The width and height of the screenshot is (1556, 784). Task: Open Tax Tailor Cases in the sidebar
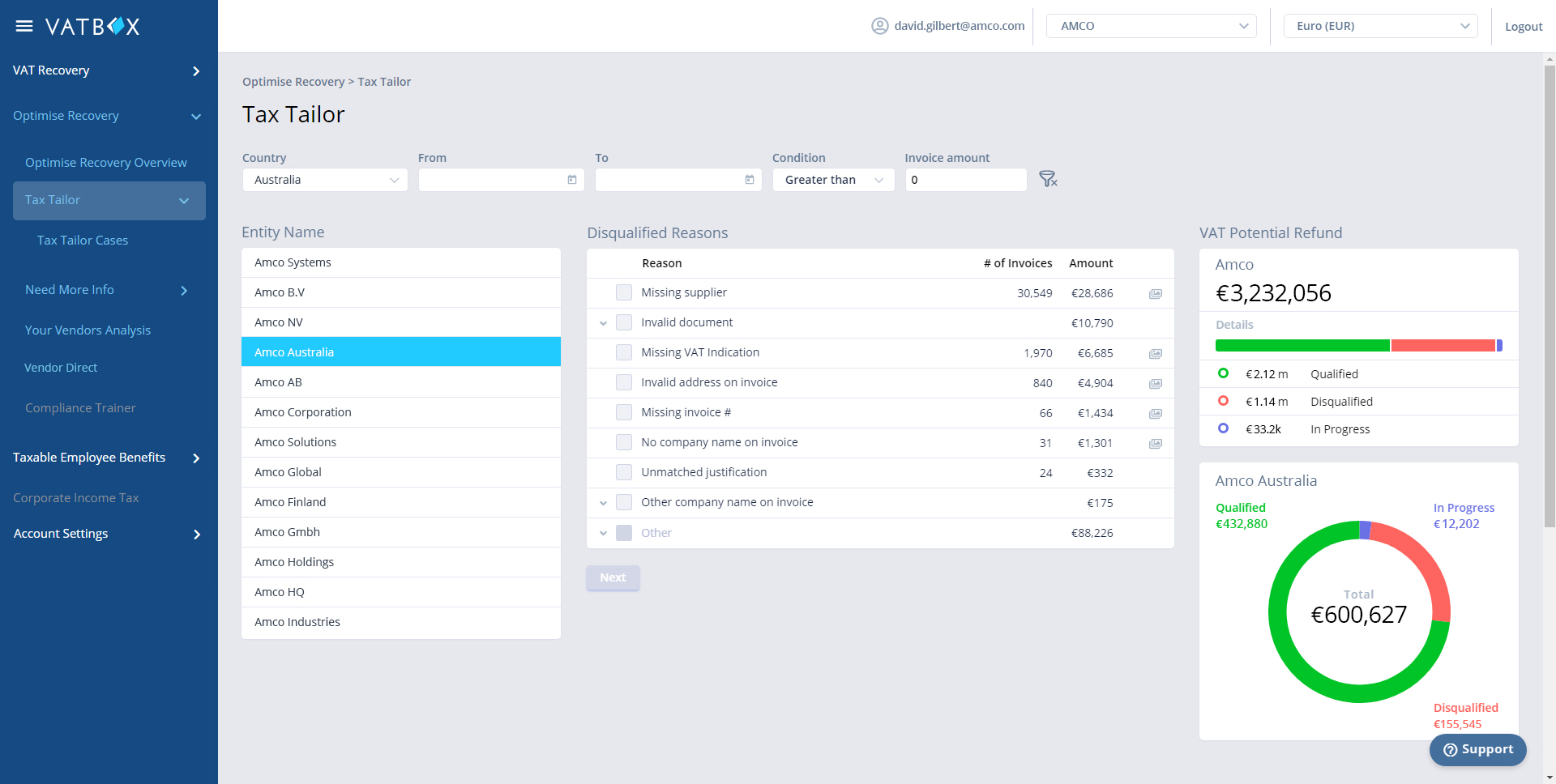pyautogui.click(x=82, y=240)
